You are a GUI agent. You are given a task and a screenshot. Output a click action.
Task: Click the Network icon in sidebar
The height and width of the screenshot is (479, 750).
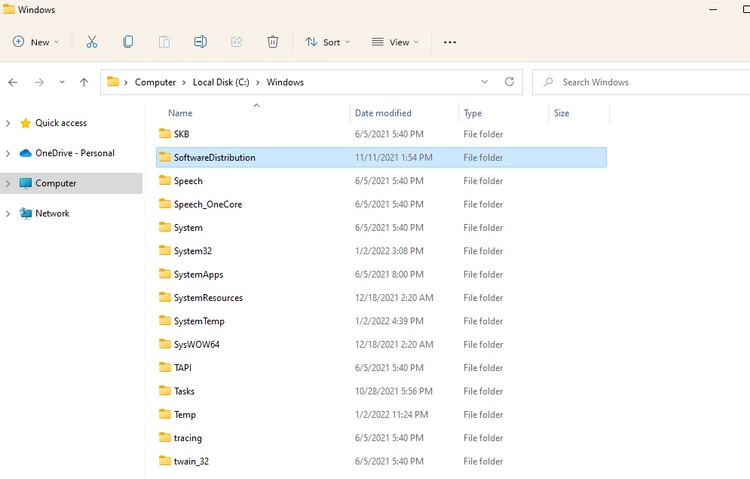tap(25, 213)
